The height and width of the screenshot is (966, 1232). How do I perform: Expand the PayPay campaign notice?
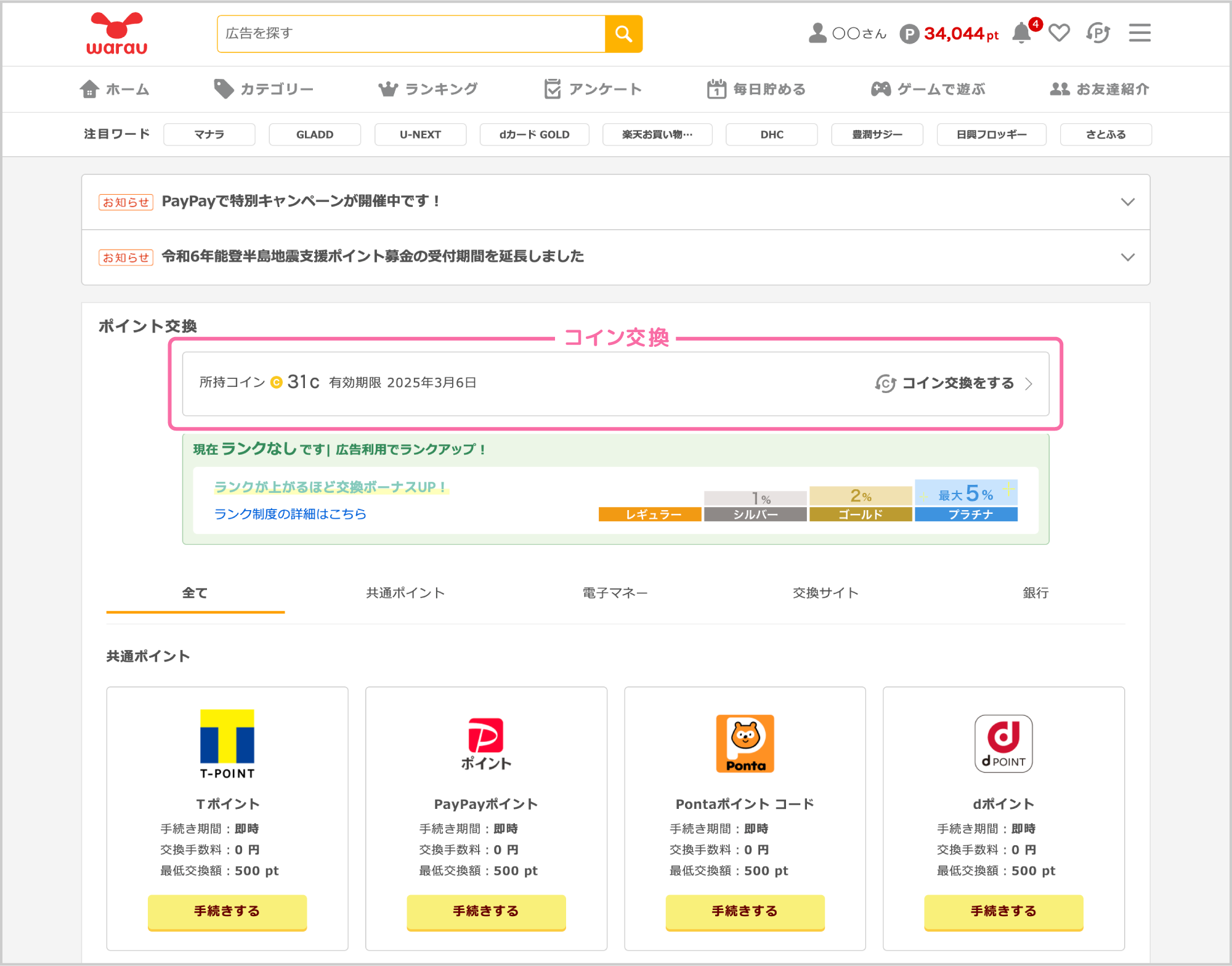click(1129, 201)
